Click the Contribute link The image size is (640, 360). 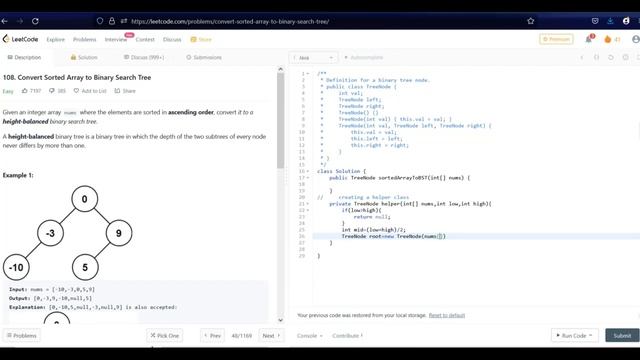click(x=347, y=336)
